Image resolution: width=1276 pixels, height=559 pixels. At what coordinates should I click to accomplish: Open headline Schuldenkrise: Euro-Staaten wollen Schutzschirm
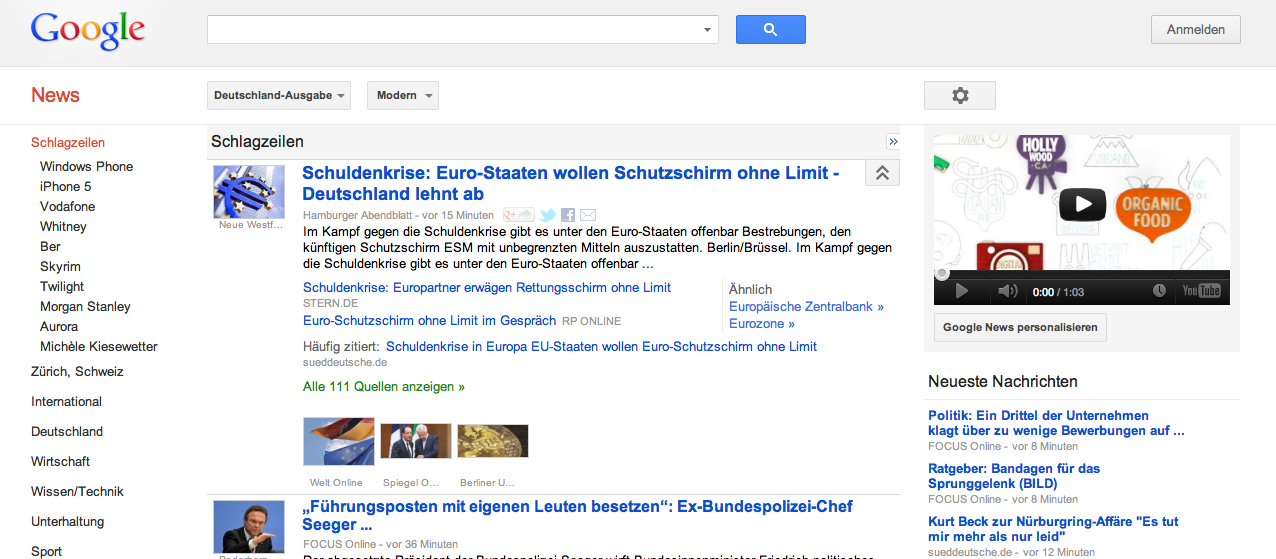coord(571,183)
